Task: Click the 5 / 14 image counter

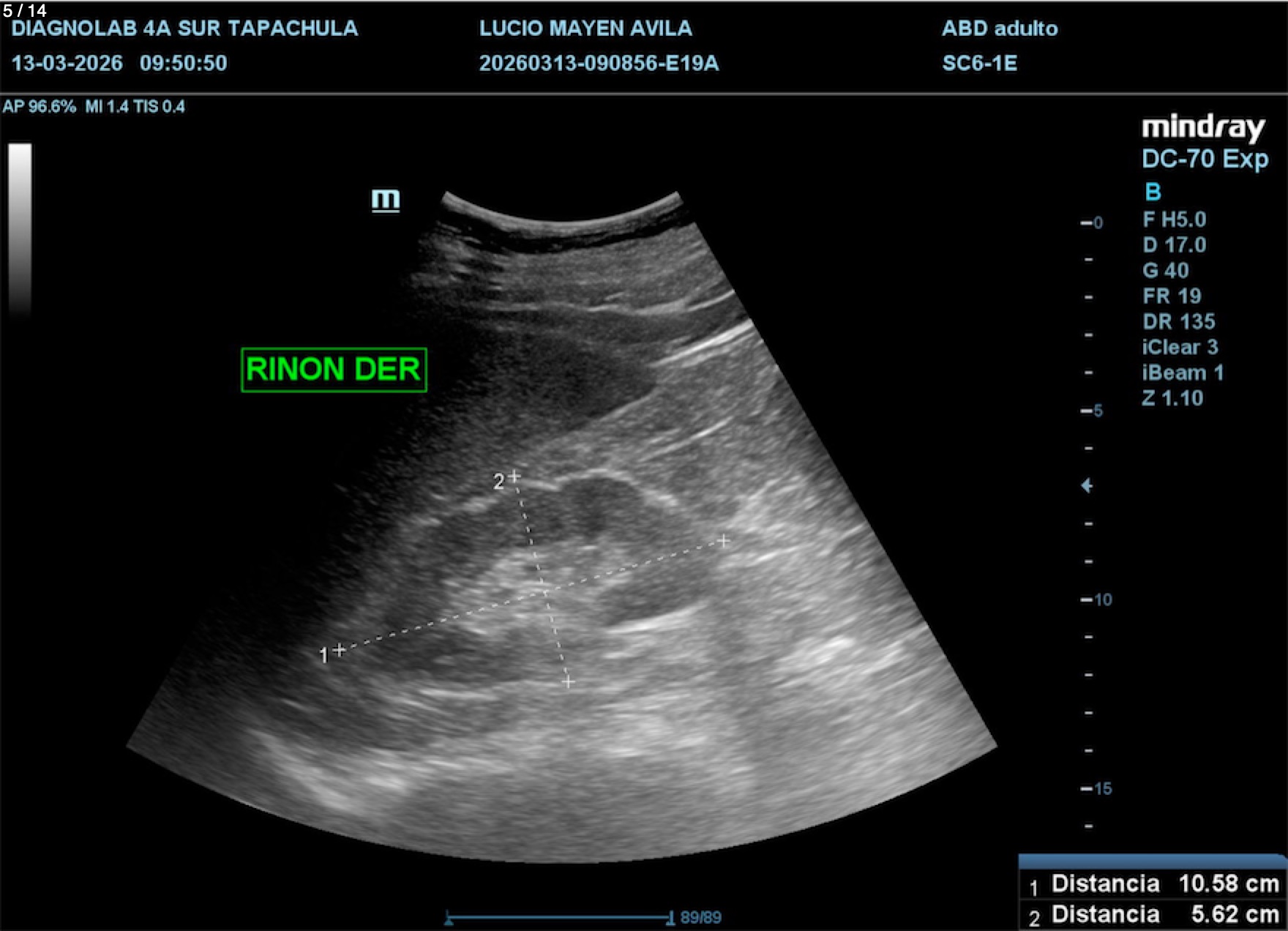Action: click(x=25, y=10)
